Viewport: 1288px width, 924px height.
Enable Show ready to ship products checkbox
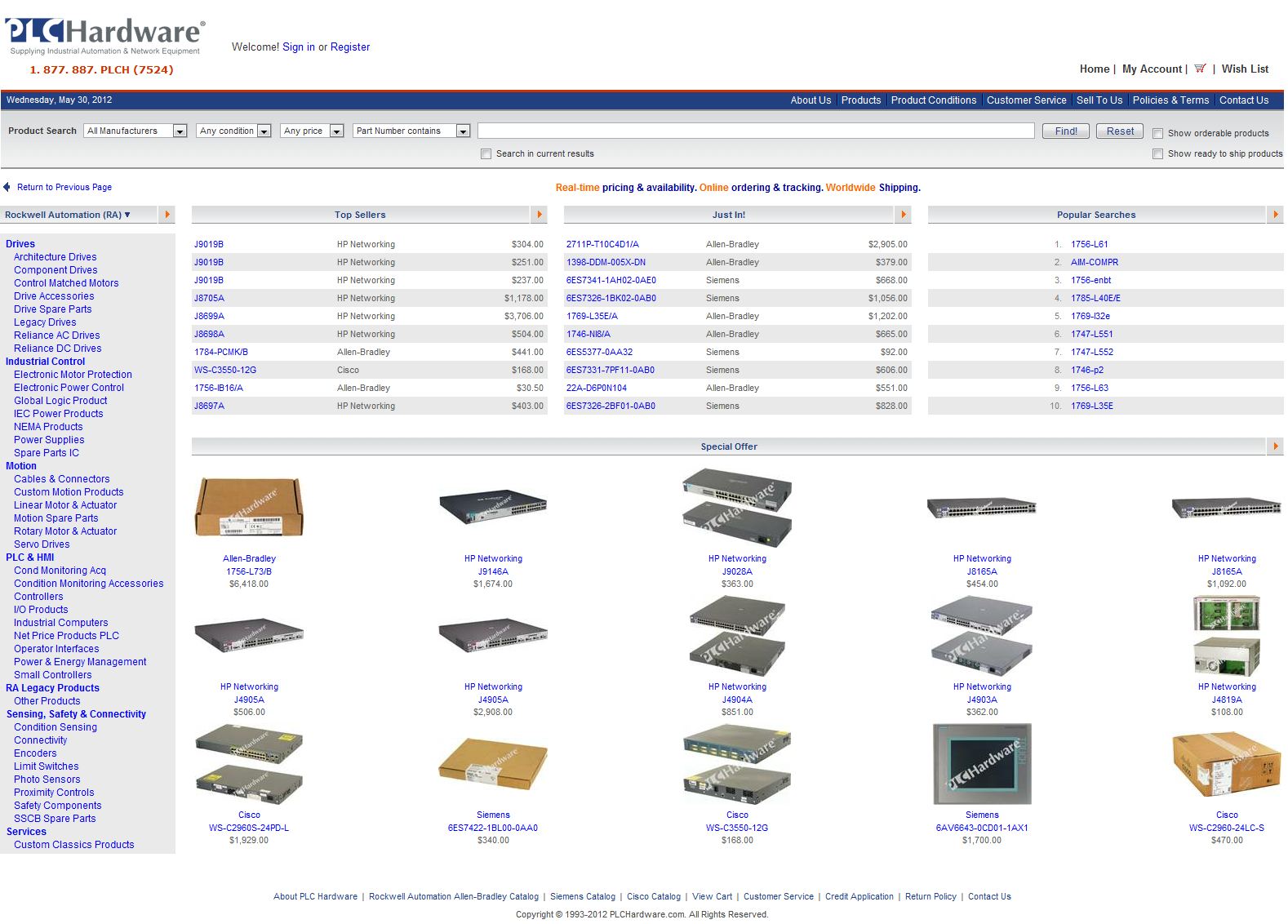[1157, 153]
